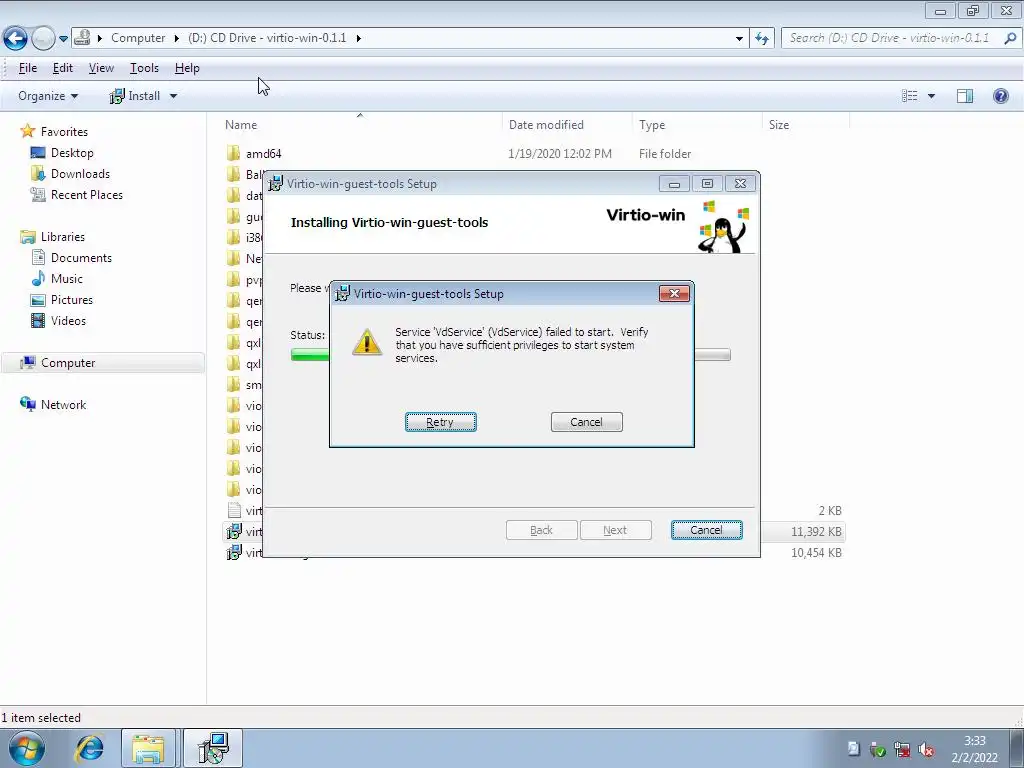Click 'Computer' in the address breadcrumb

coord(138,38)
